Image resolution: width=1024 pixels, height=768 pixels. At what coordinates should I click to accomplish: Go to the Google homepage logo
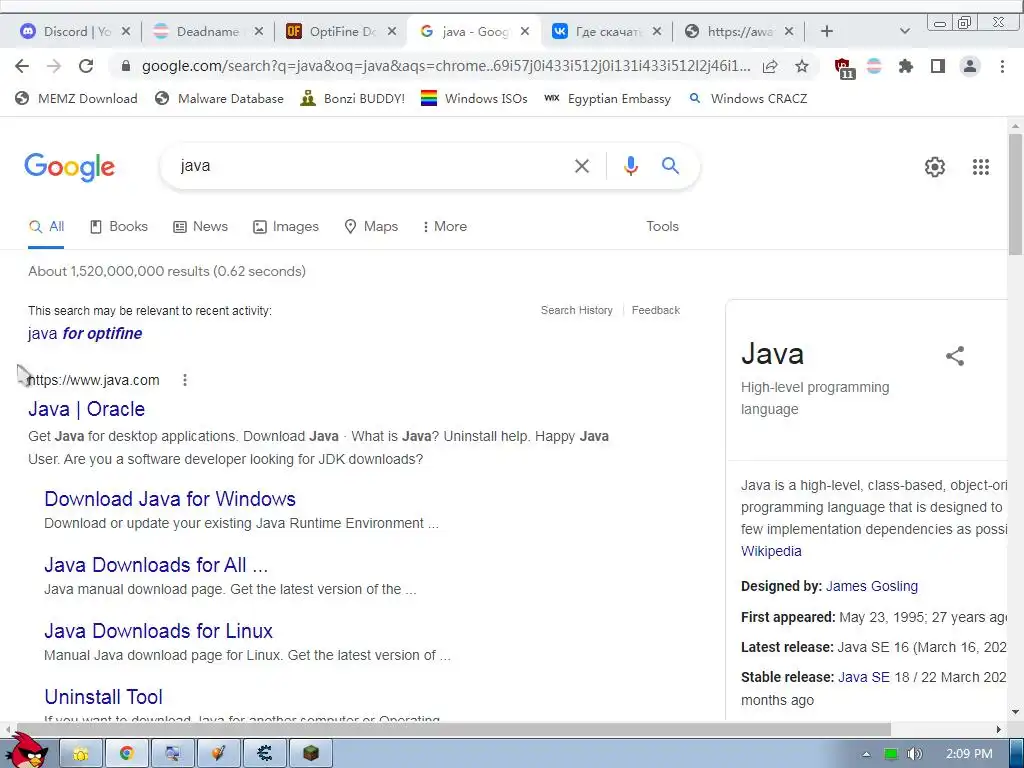pos(70,167)
